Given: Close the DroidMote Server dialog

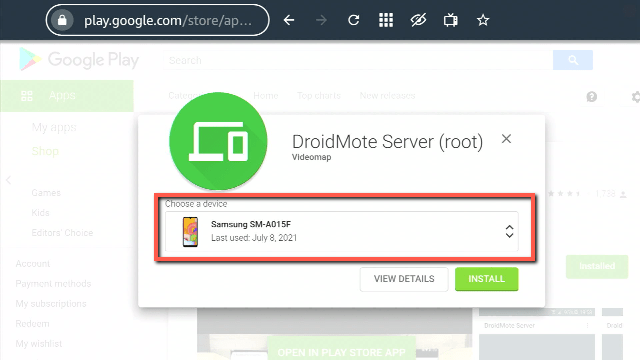Looking at the screenshot, I should point(506,139).
